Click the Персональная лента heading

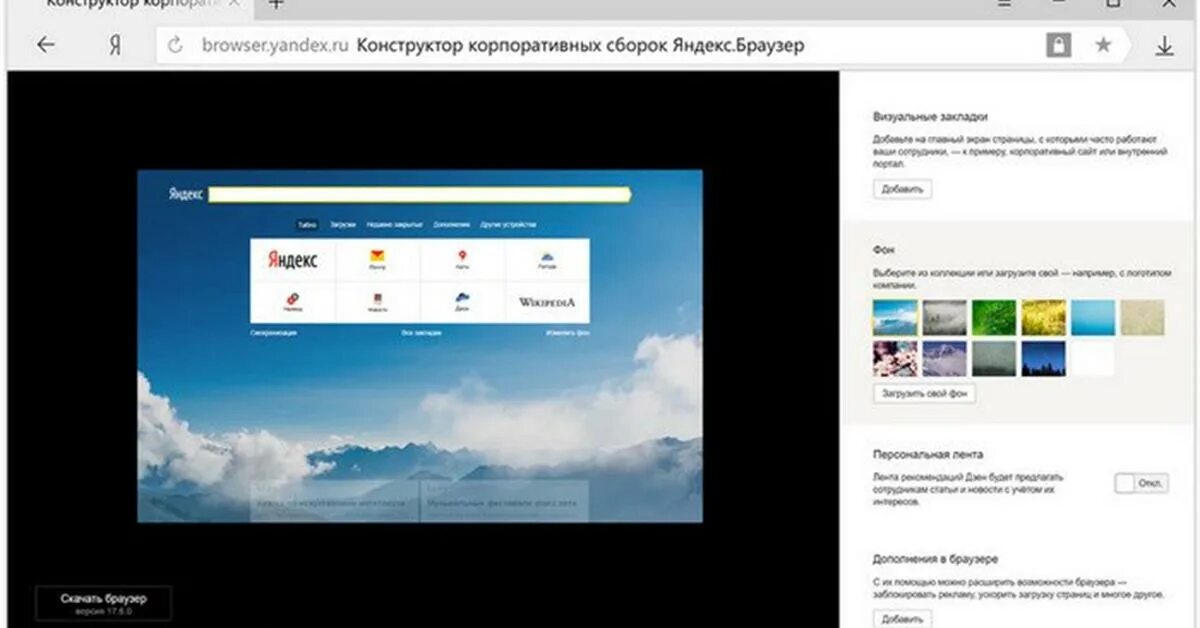tap(928, 453)
